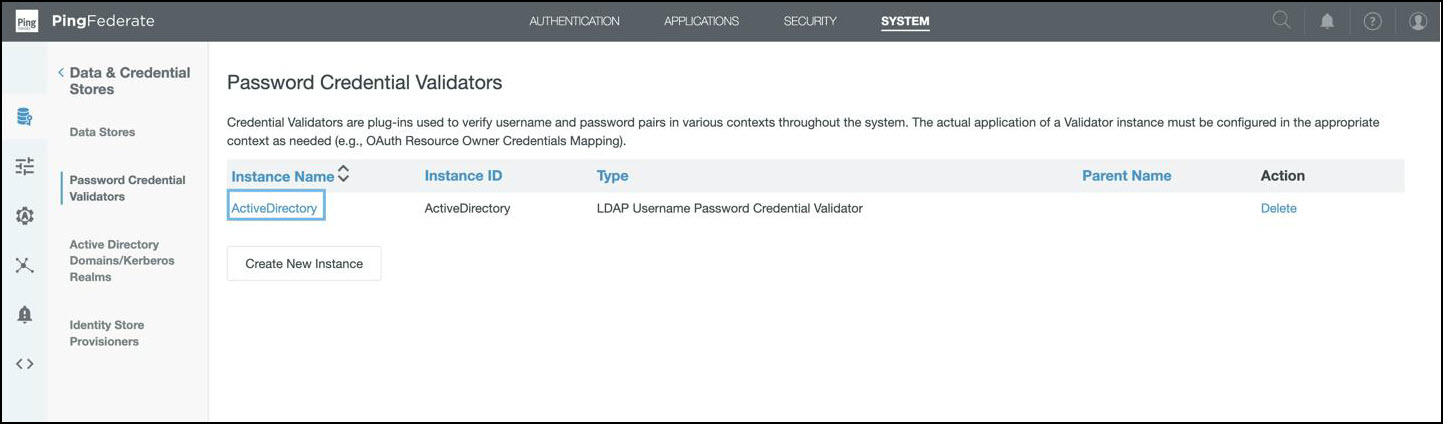Image resolution: width=1443 pixels, height=424 pixels.
Task: Open the search magnifier icon
Action: [x=1281, y=21]
